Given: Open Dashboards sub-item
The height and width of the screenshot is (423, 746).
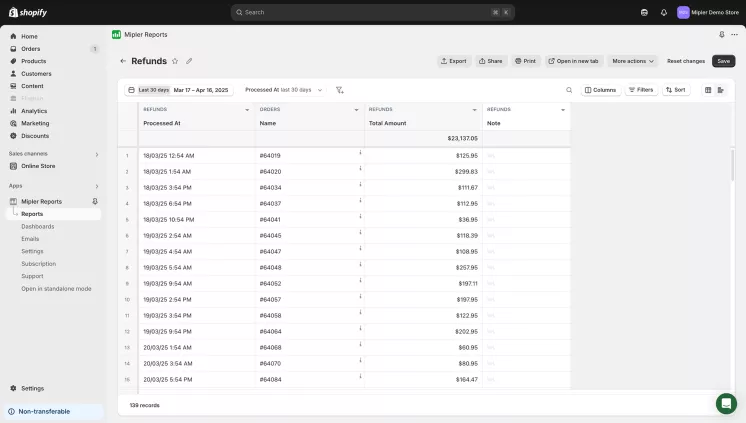Looking at the screenshot, I should [38, 226].
